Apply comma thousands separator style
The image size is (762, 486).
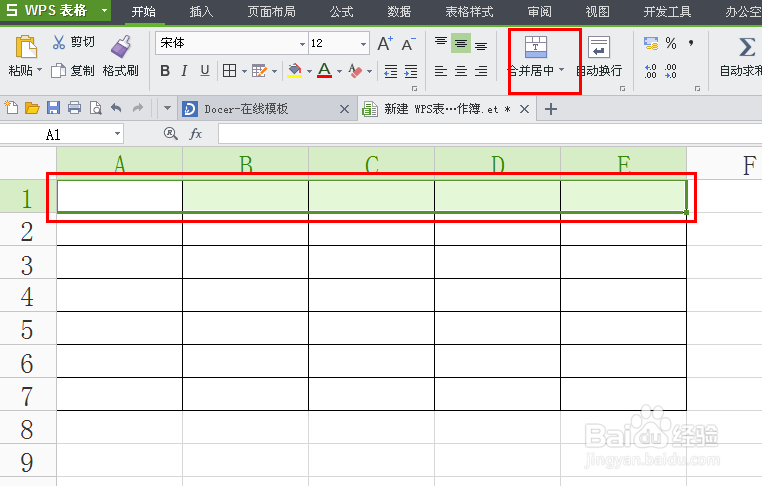click(x=691, y=43)
